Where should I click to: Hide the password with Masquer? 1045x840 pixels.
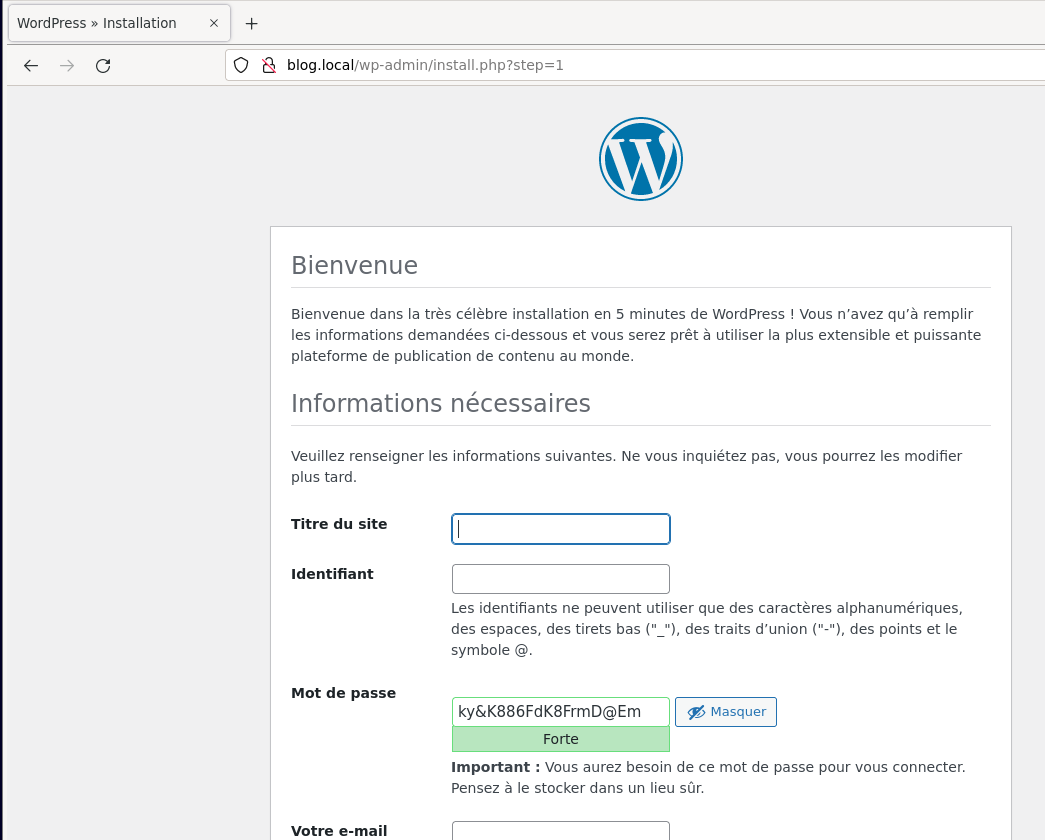pos(726,712)
